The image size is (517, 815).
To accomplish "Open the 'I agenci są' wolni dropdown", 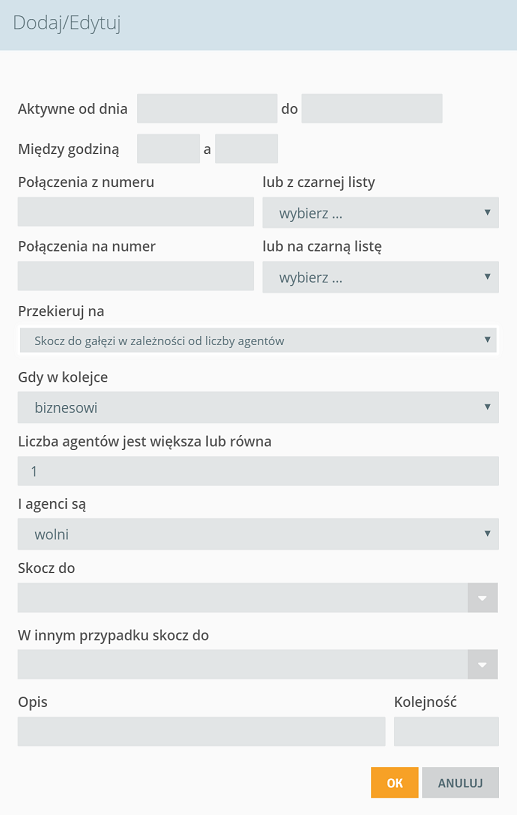I will pyautogui.click(x=258, y=534).
